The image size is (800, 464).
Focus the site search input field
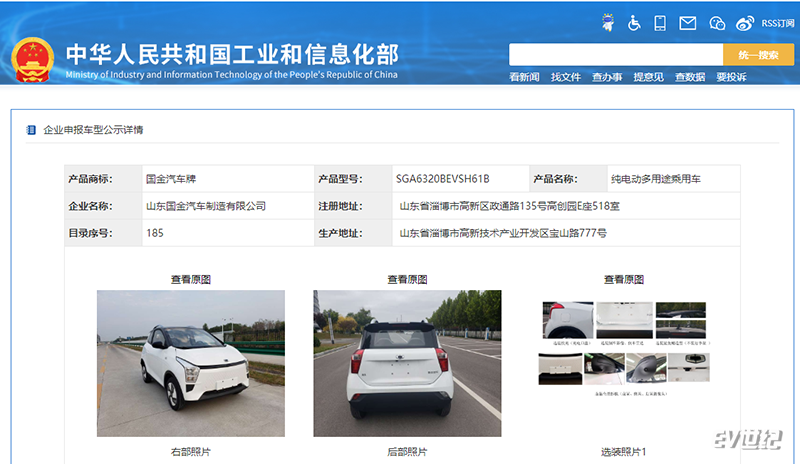[616, 55]
